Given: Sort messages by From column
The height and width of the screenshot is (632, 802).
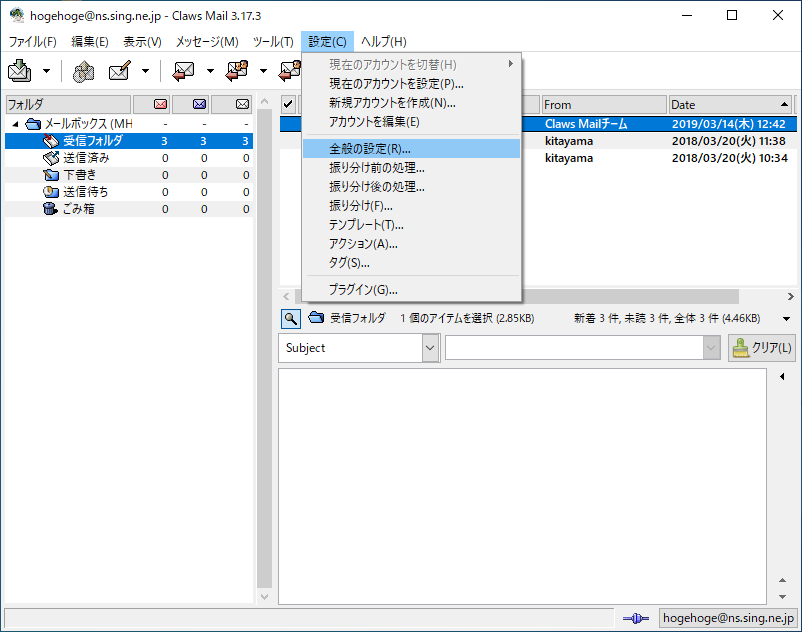Looking at the screenshot, I should pos(604,104).
